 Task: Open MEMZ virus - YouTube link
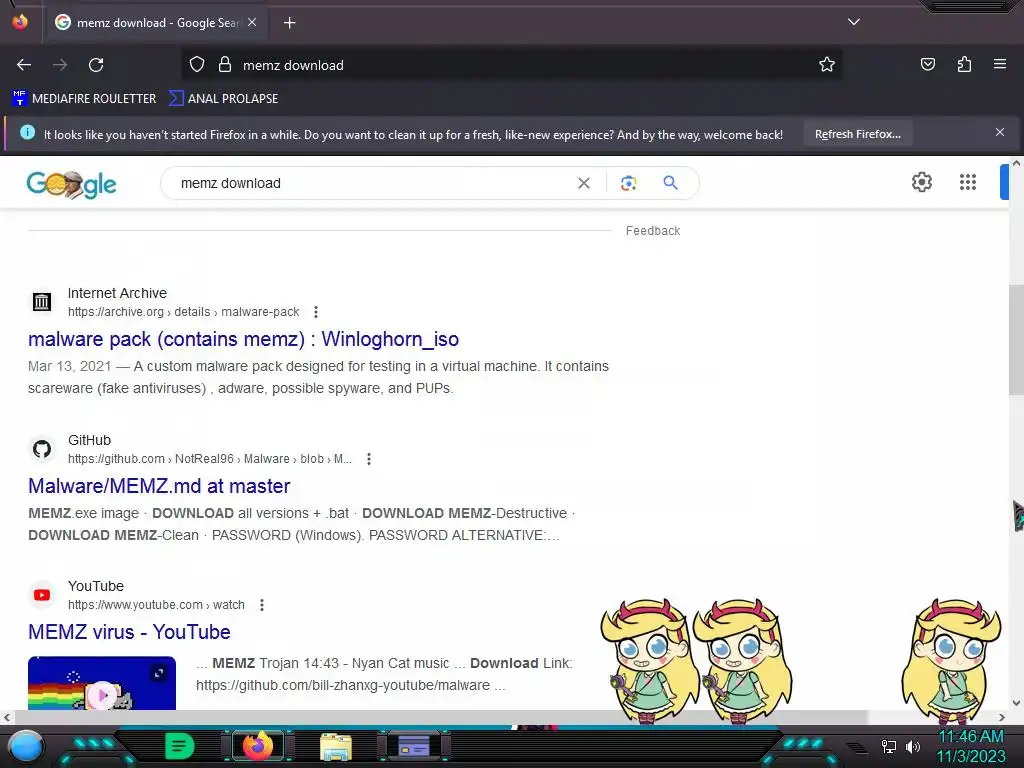[x=129, y=632]
